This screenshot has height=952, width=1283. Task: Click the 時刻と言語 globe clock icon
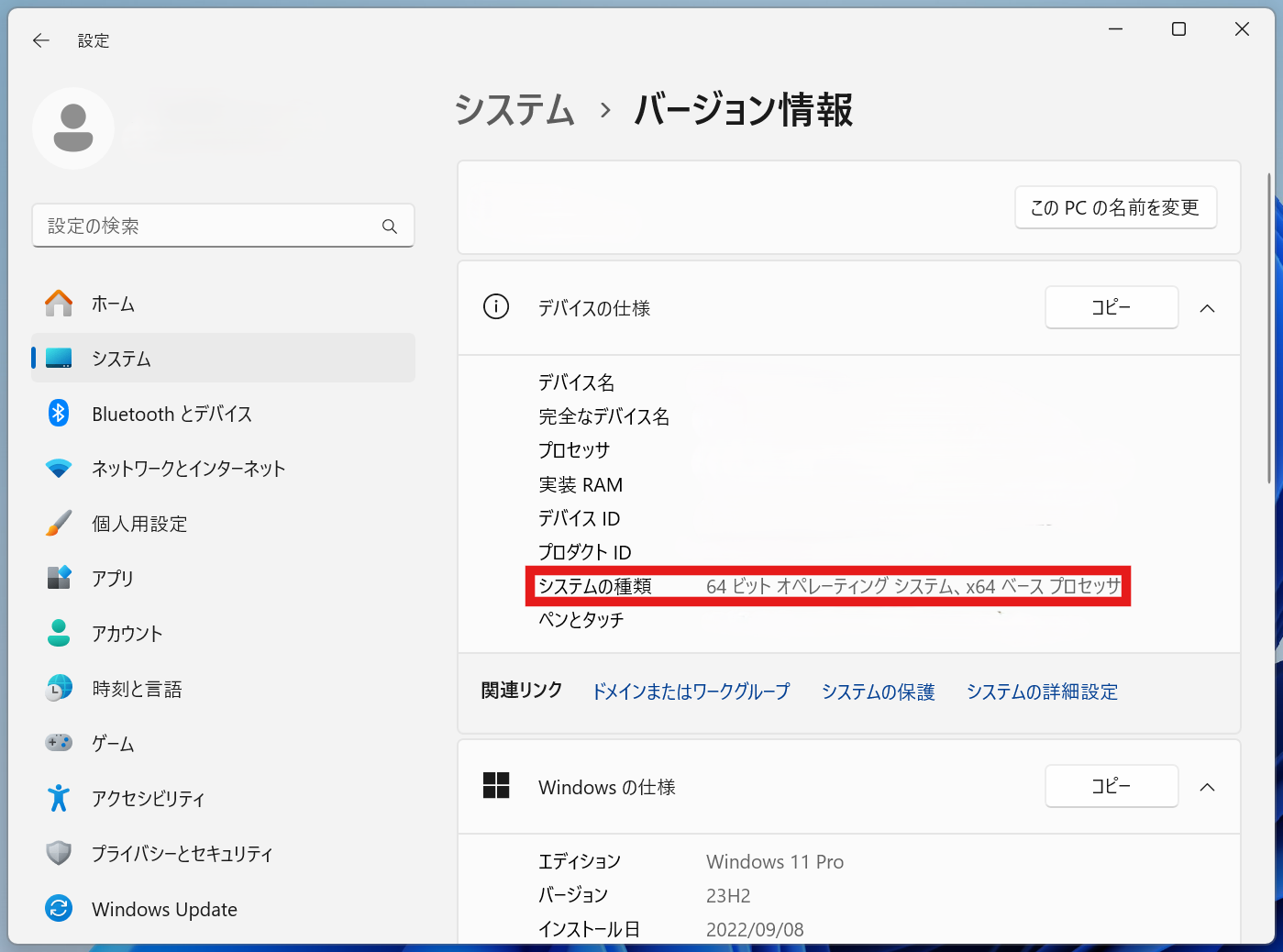tap(59, 688)
